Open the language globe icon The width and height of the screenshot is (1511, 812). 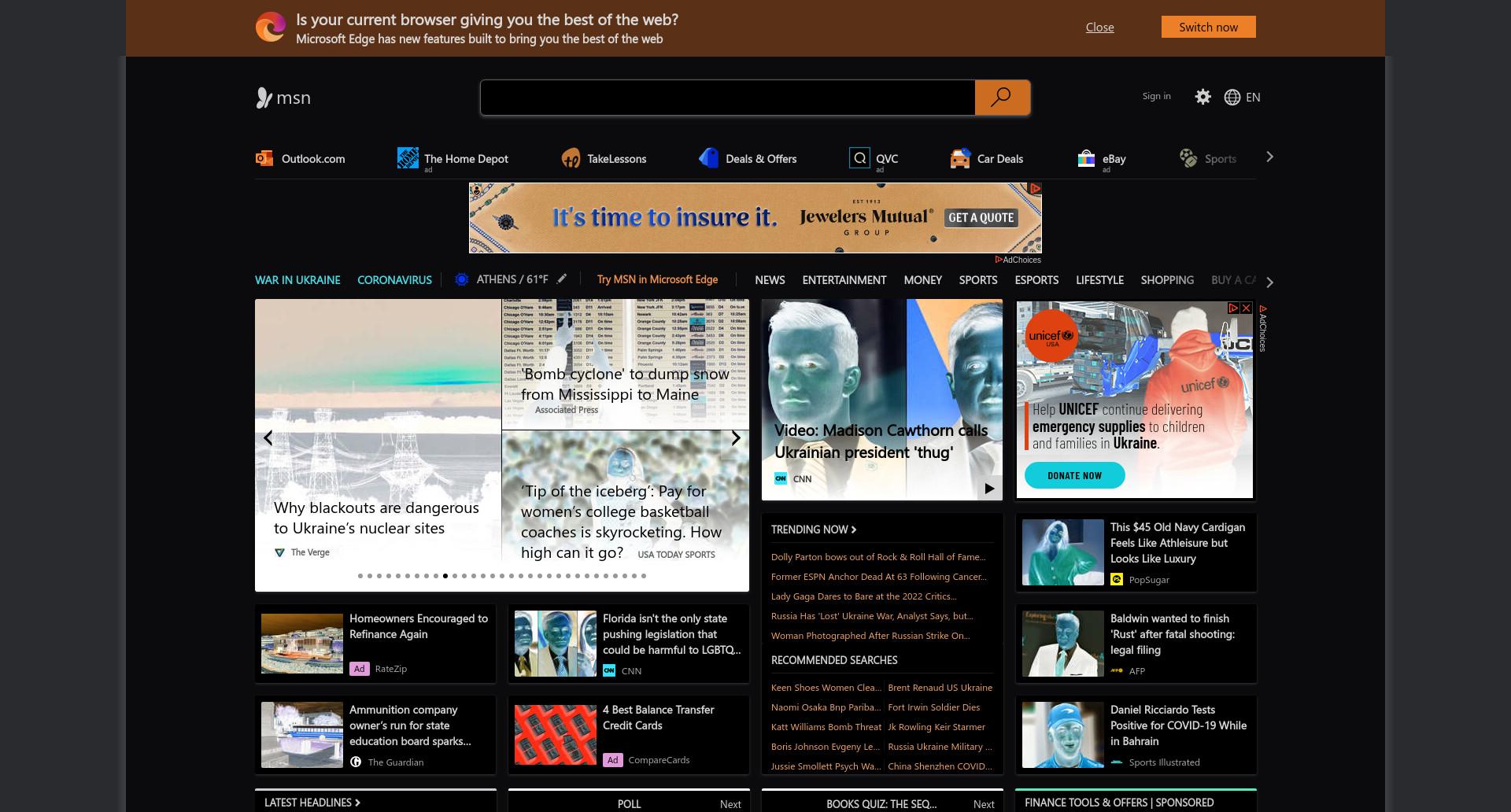pyautogui.click(x=1232, y=97)
